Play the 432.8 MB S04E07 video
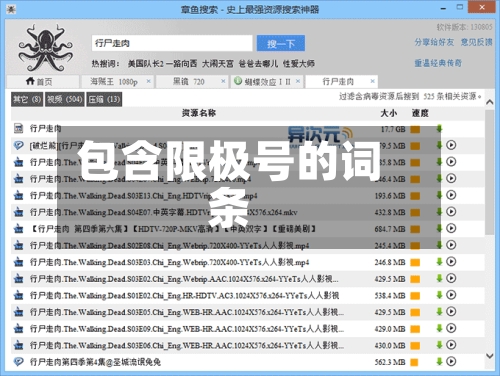500x376 pixels. 451,212
